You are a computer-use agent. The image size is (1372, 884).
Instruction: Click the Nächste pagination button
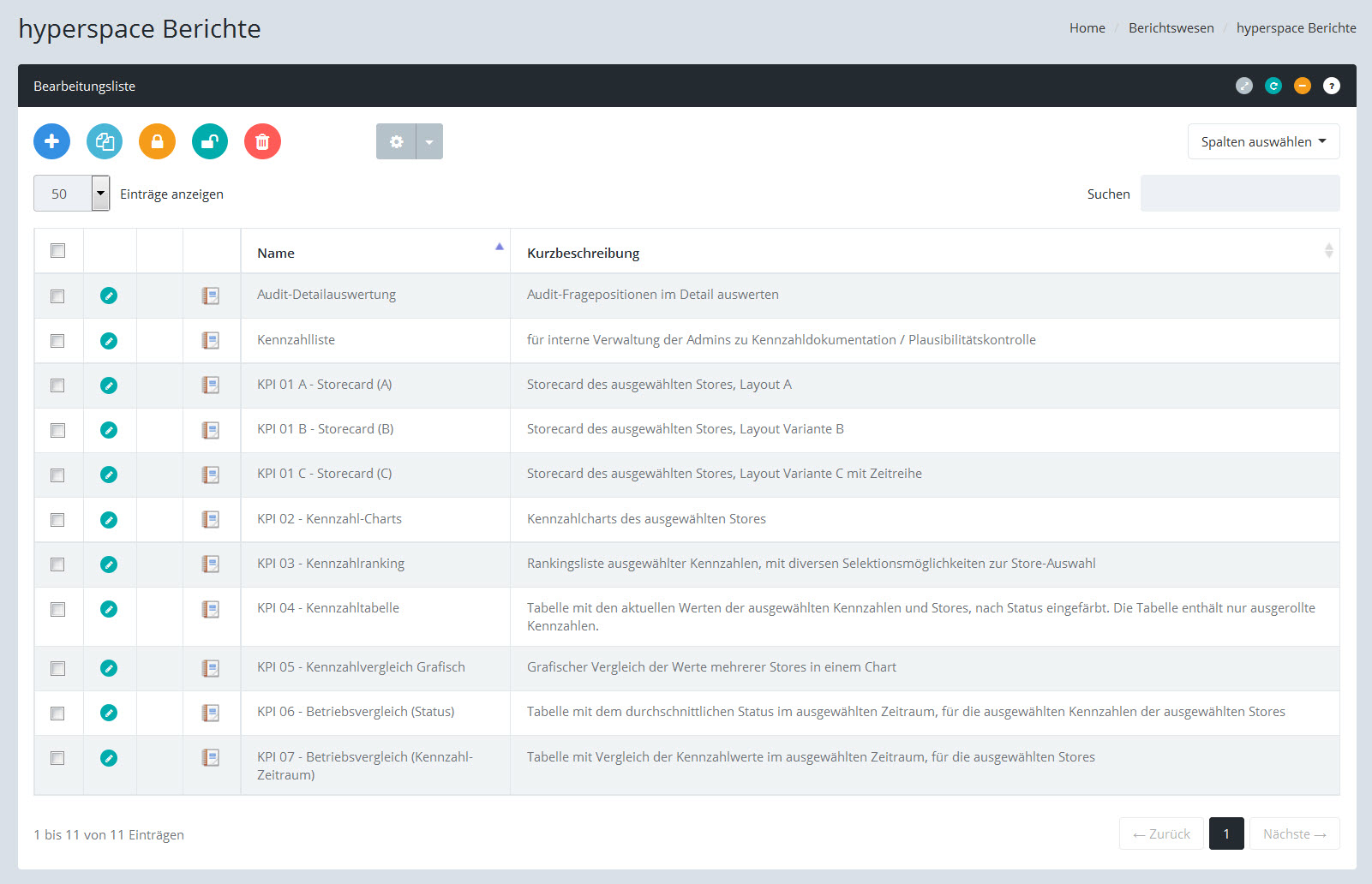click(x=1294, y=834)
